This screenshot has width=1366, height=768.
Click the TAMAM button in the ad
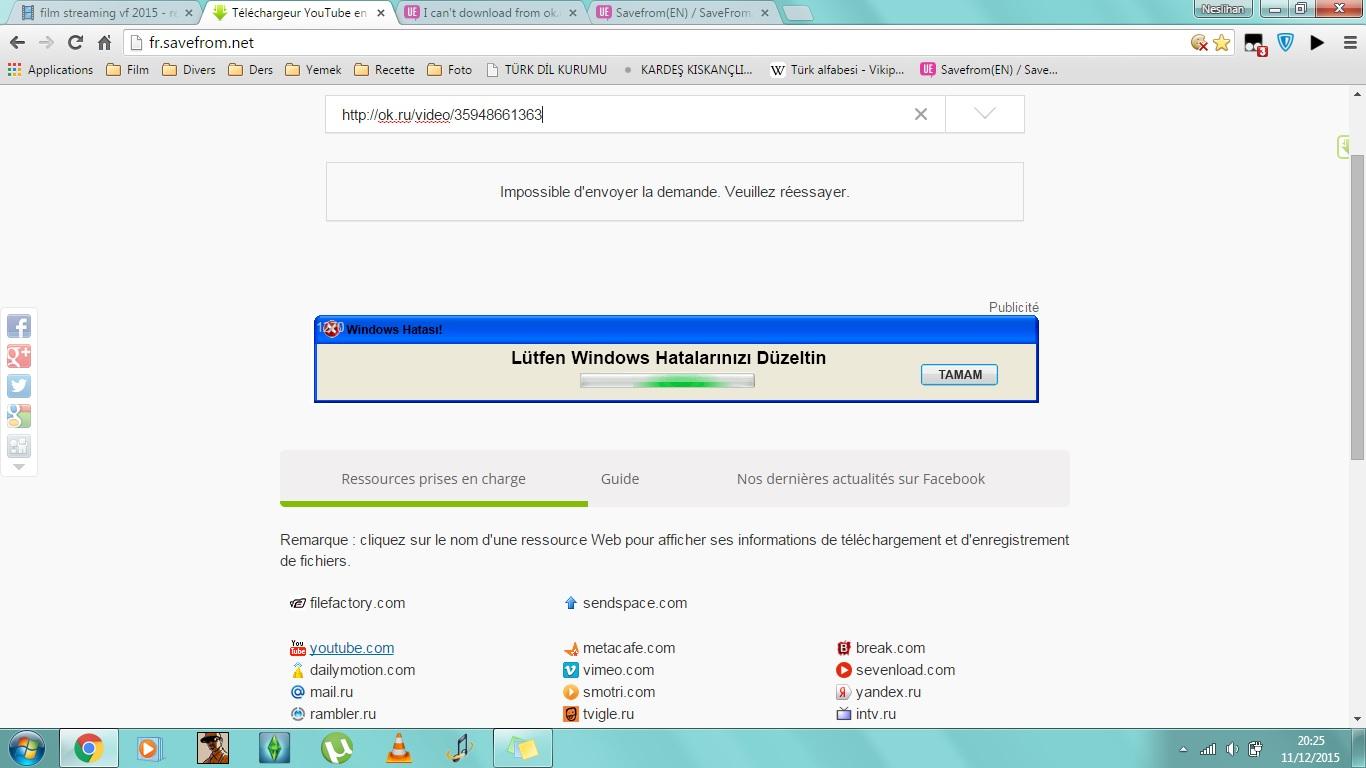coord(959,374)
